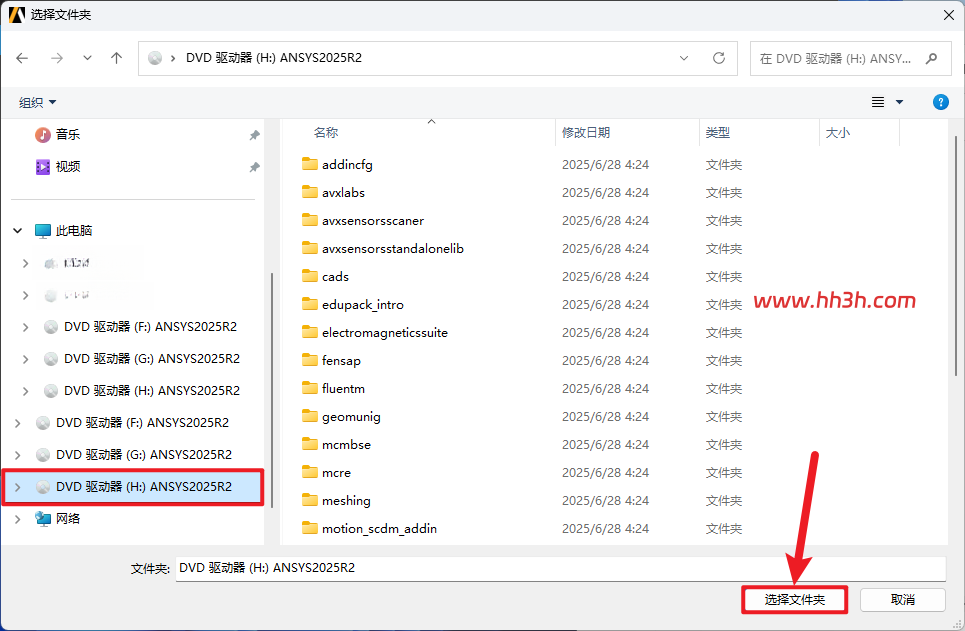Screen dimensions: 965x631
Task: Select the edupack_intro folder icon
Action: 310,304
